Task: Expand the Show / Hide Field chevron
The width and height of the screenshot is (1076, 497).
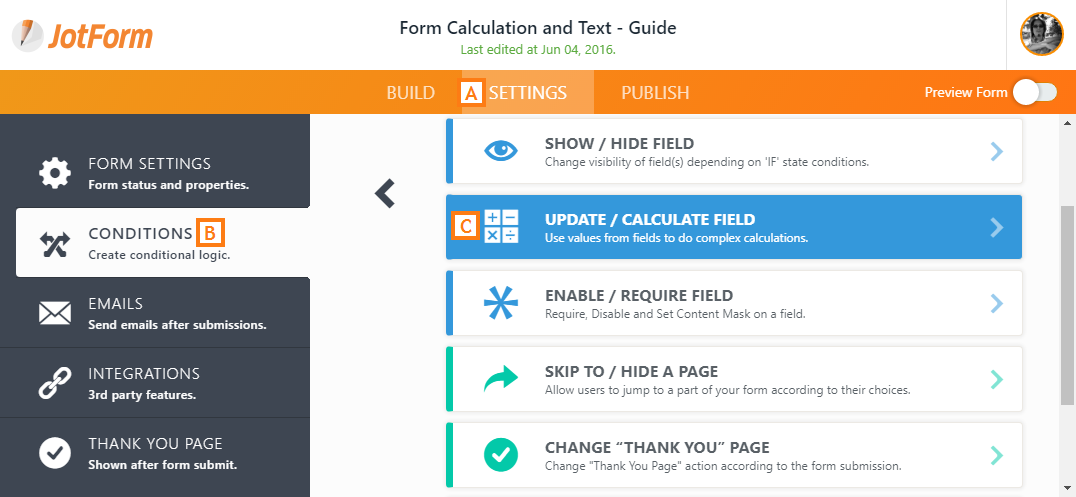Action: pos(996,151)
